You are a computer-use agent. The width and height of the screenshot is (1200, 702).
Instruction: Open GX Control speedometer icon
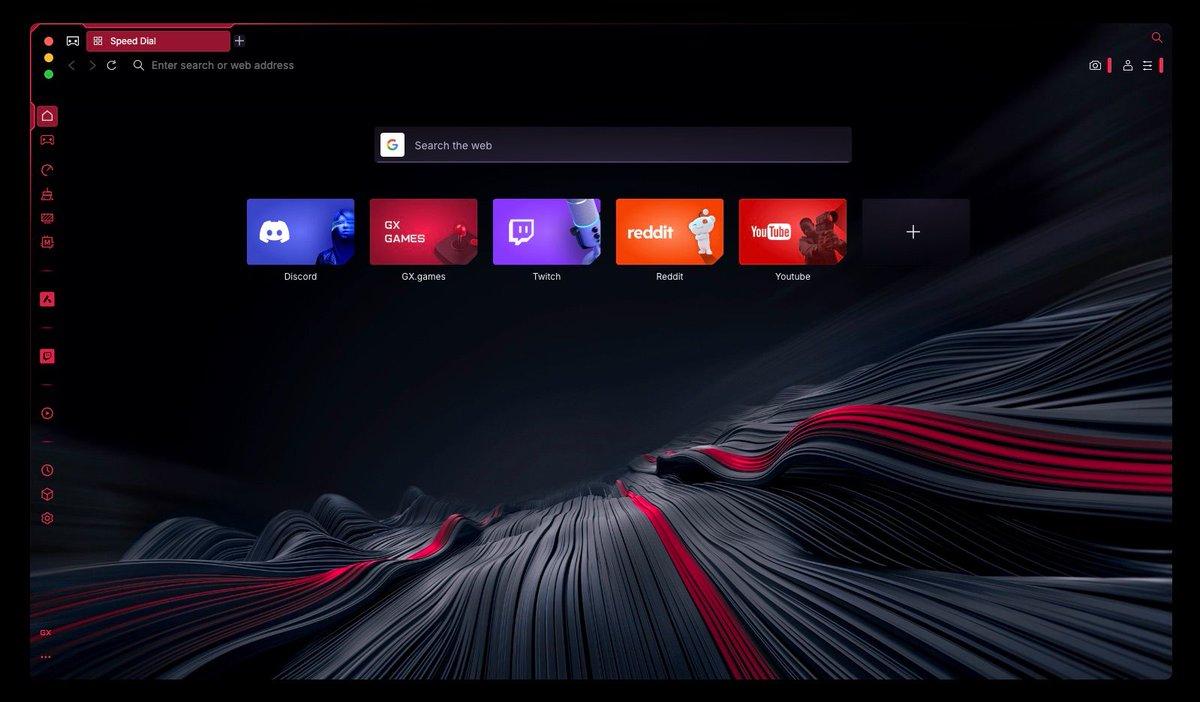pyautogui.click(x=47, y=170)
